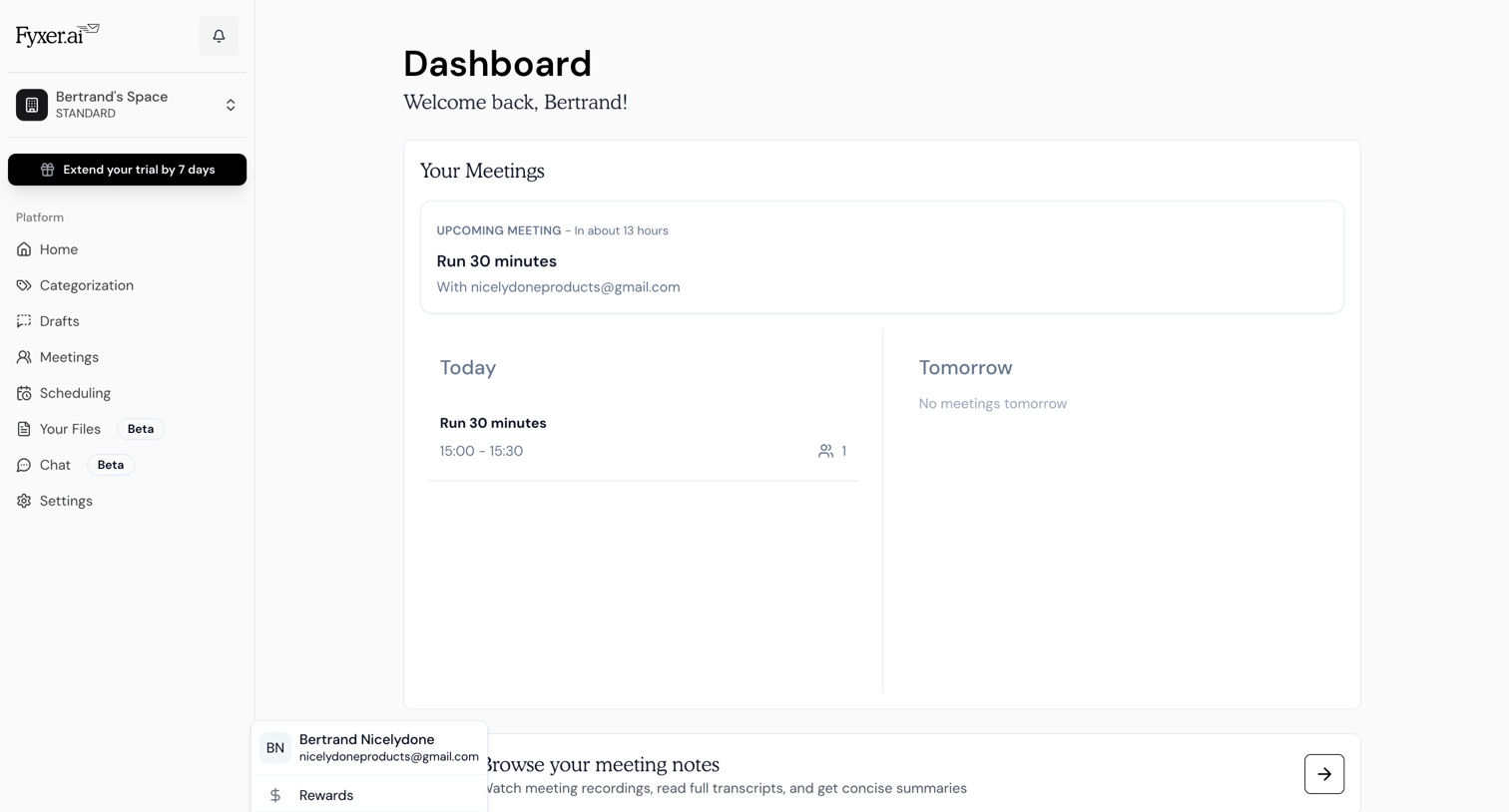Open Rewards from user menu
Image resolution: width=1509 pixels, height=812 pixels.
coord(369,795)
